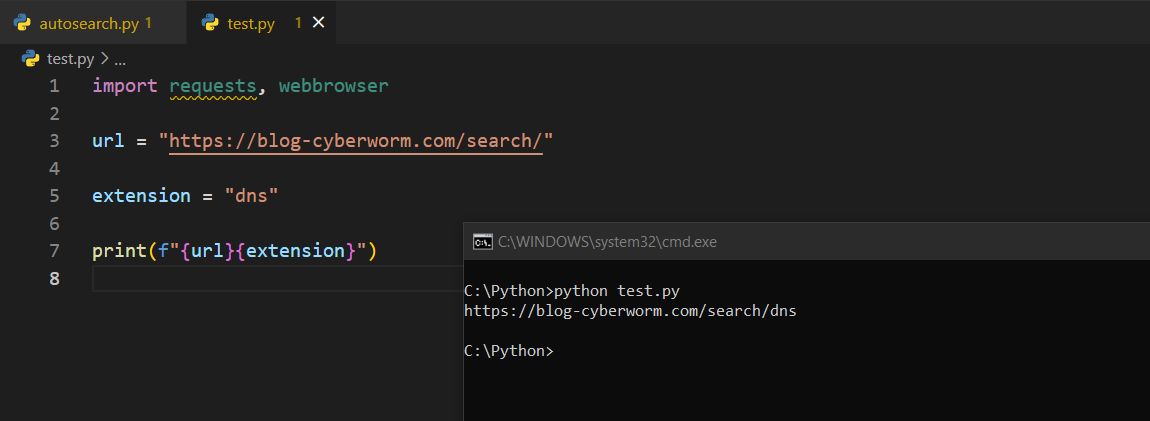Click line number 7 in the gutter
The image size is (1150, 421).
pyautogui.click(x=54, y=250)
